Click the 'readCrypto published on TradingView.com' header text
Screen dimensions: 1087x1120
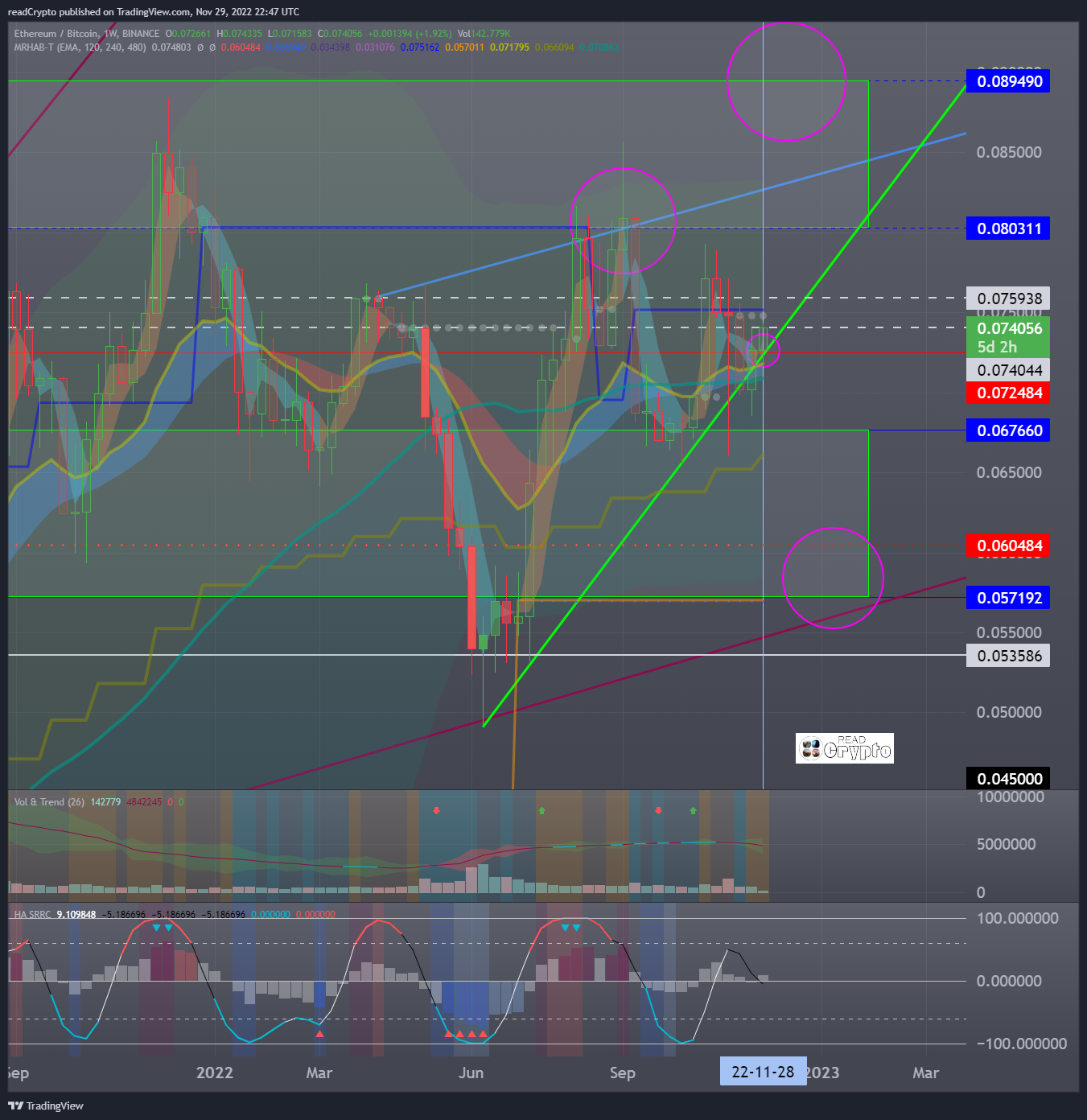tap(99, 12)
